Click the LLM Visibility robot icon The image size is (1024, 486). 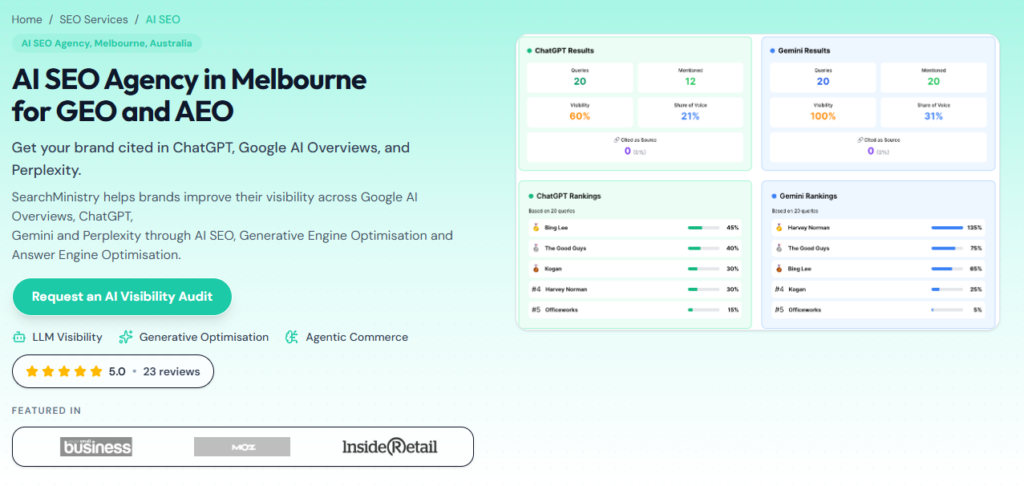coord(19,337)
